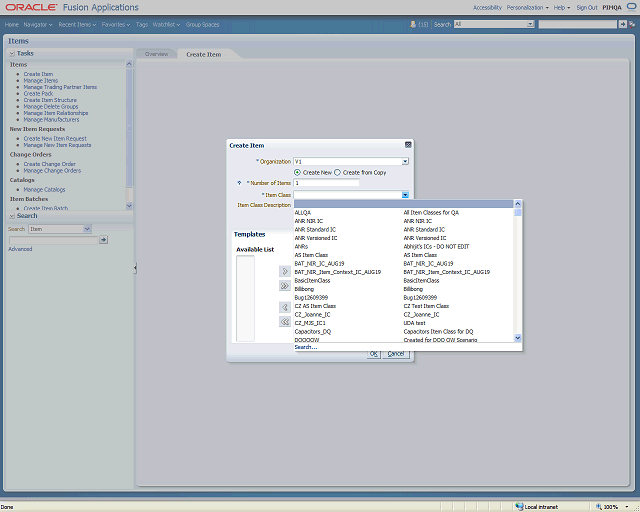Viewport: 640px width, 512px height.
Task: Select the Create from Copy radio button
Action: click(338, 173)
